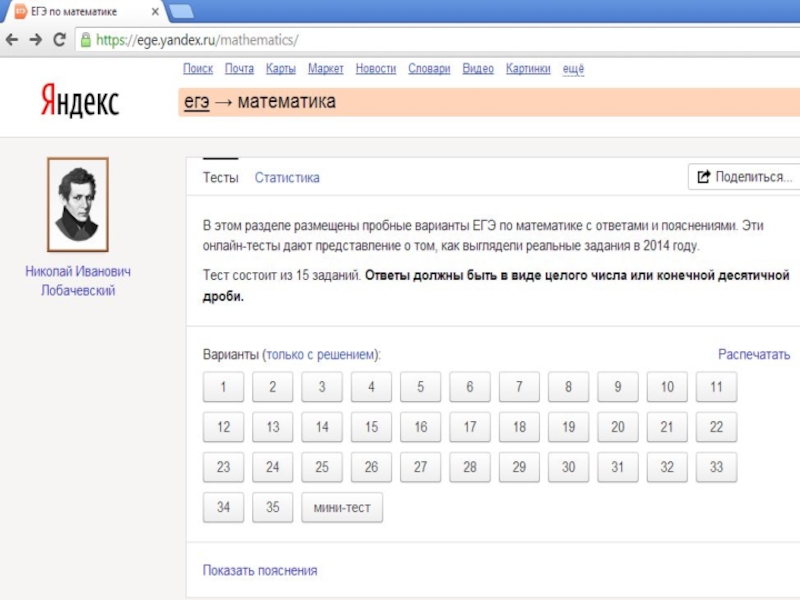Click the Поделиться share button
This screenshot has width=800, height=600.
745,177
